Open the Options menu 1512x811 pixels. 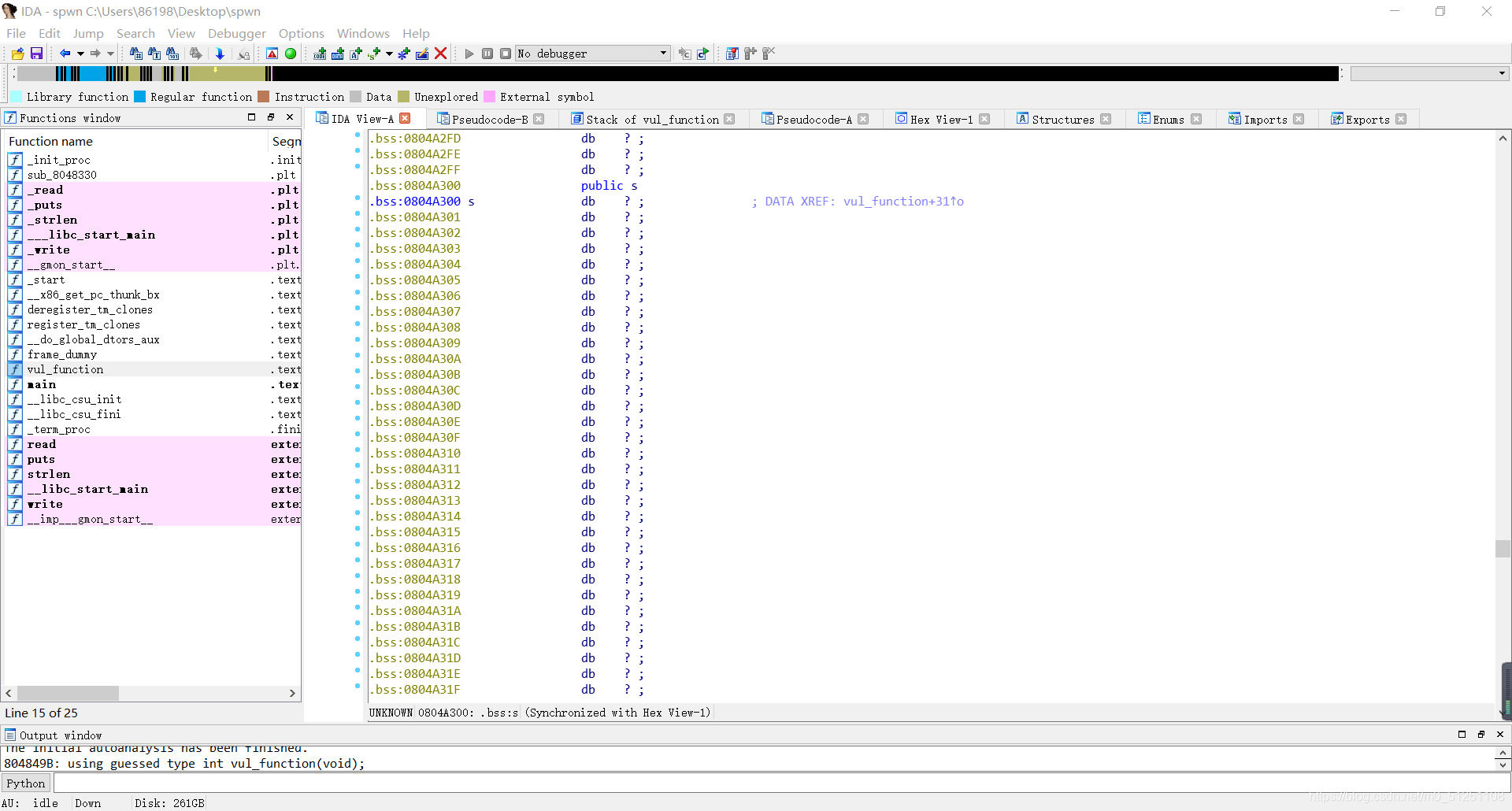302,33
